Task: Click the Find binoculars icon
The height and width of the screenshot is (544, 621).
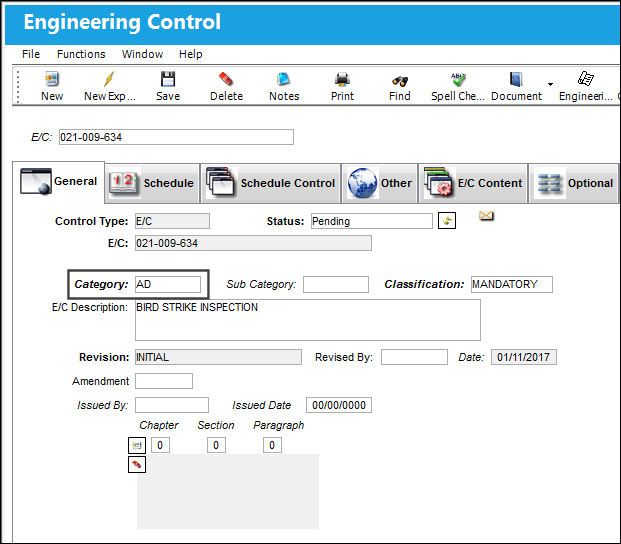Action: tap(400, 81)
